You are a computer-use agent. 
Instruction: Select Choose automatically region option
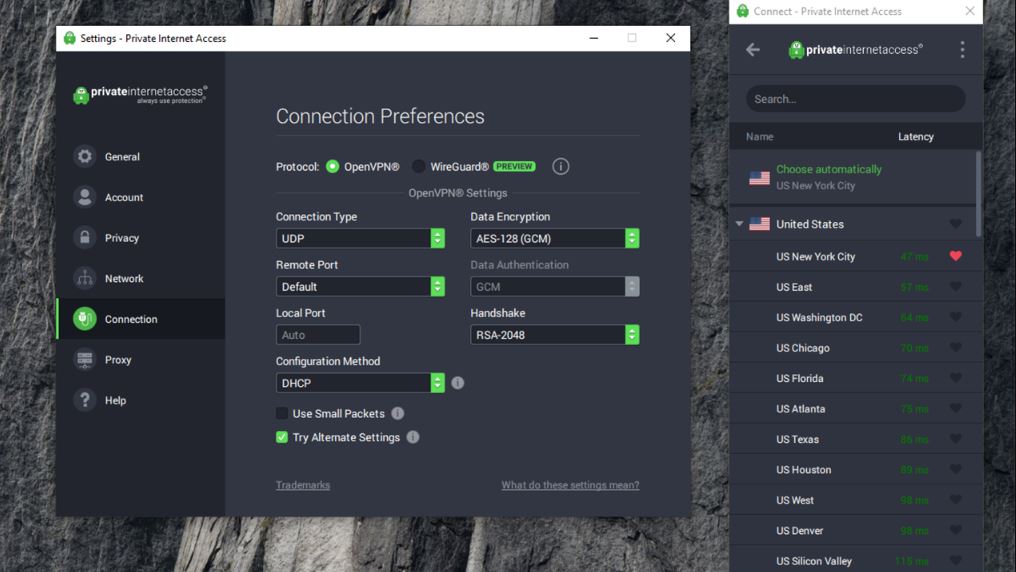click(853, 177)
